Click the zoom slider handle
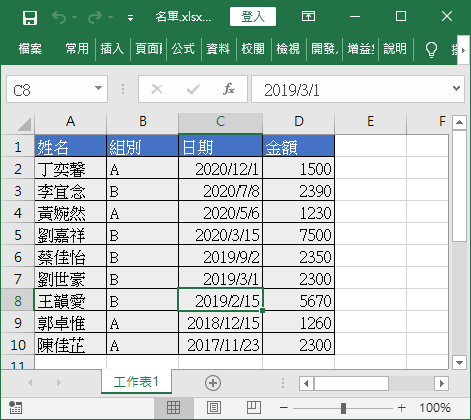Screen dimensions: 471x420 (x=343, y=407)
